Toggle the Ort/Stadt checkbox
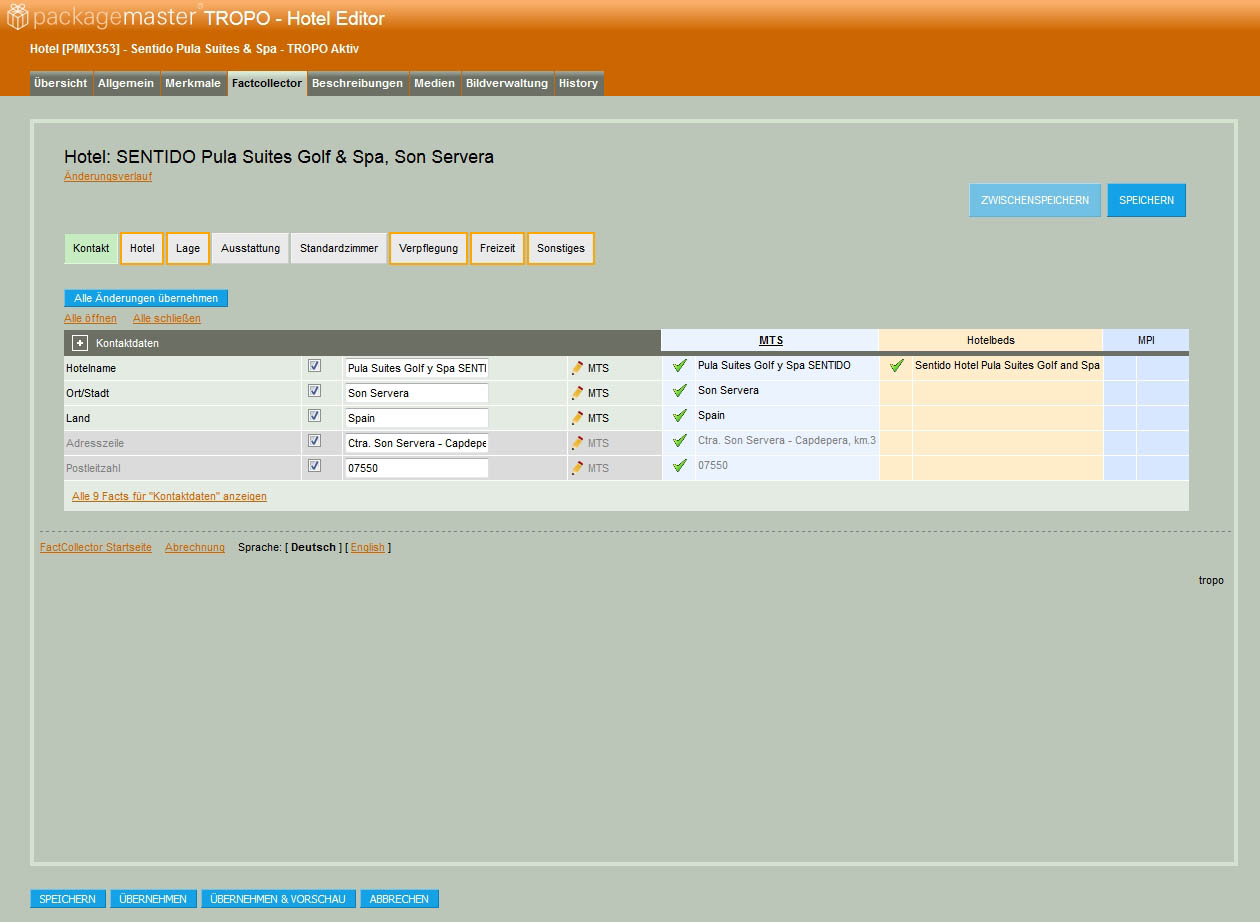The width and height of the screenshot is (1260, 922). coord(314,391)
